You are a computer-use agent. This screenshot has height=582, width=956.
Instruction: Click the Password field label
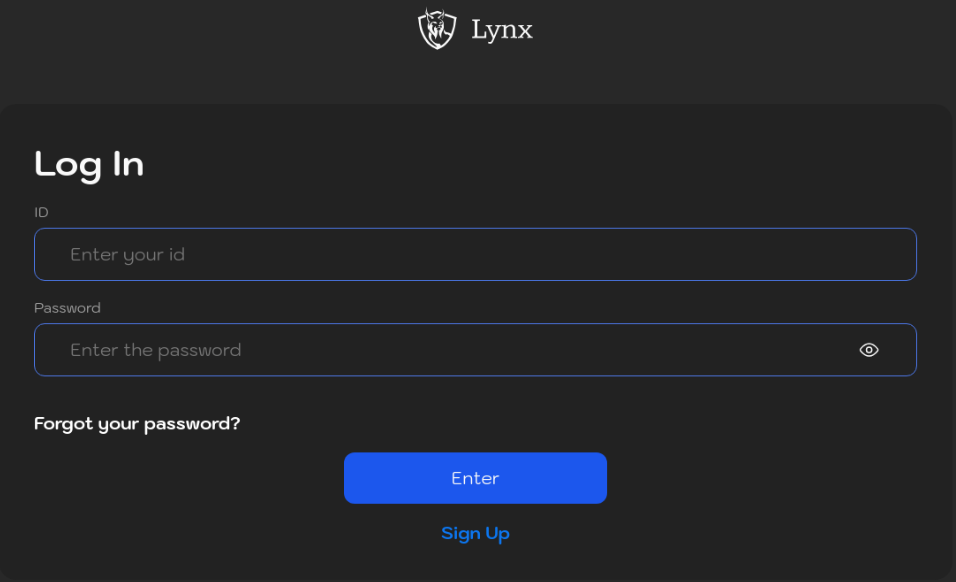point(67,308)
